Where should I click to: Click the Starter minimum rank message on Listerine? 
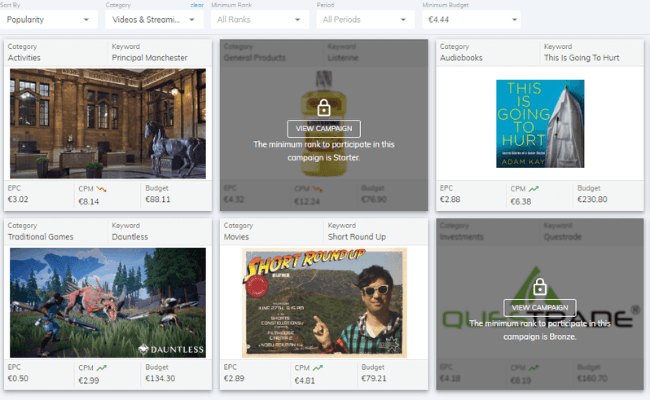[324, 151]
